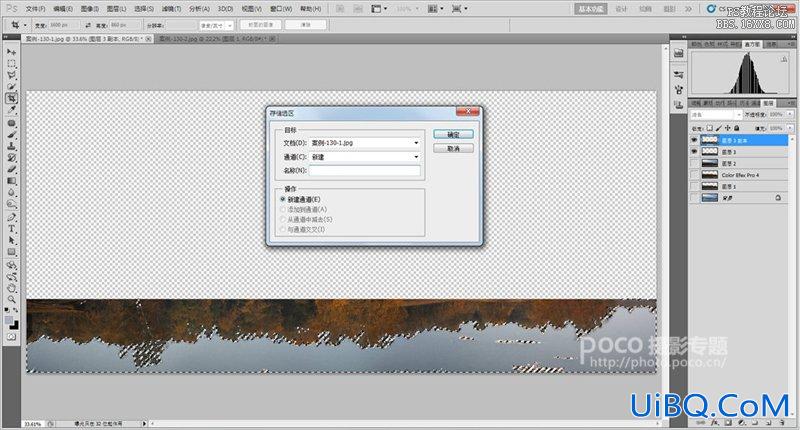
Task: Select the History Brush tool
Action: coord(11,158)
